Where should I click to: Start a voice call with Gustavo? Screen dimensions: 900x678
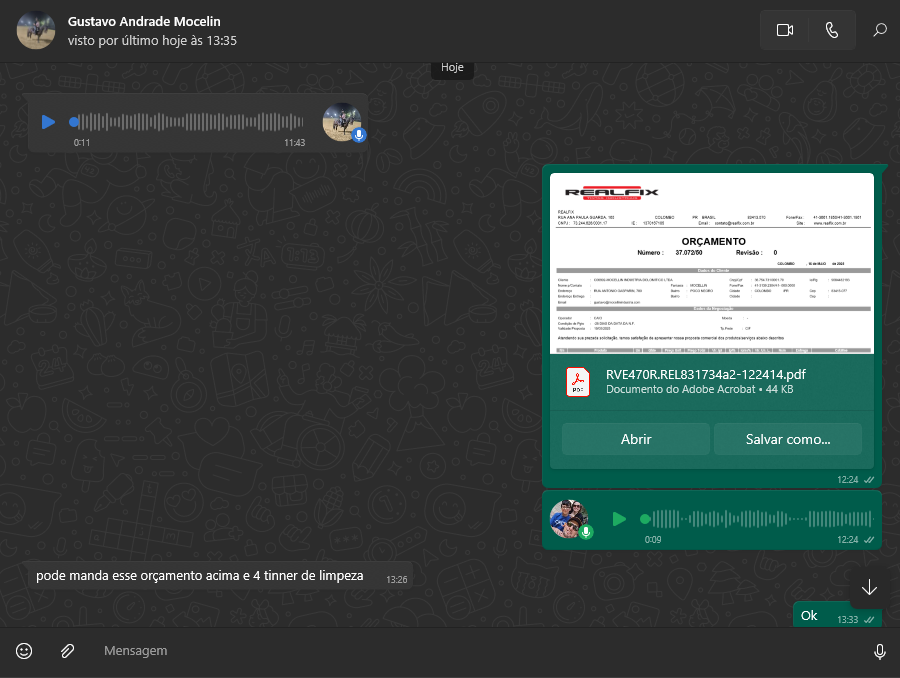[x=831, y=30]
